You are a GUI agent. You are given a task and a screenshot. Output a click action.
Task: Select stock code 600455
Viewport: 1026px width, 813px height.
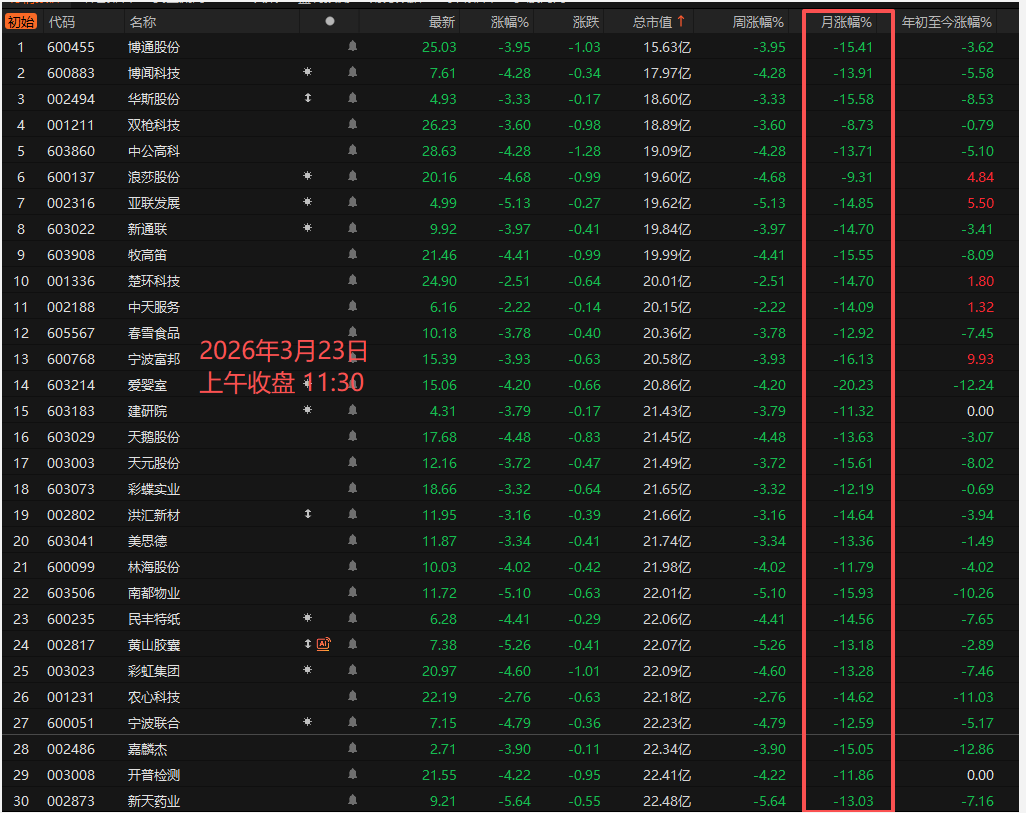tap(71, 47)
